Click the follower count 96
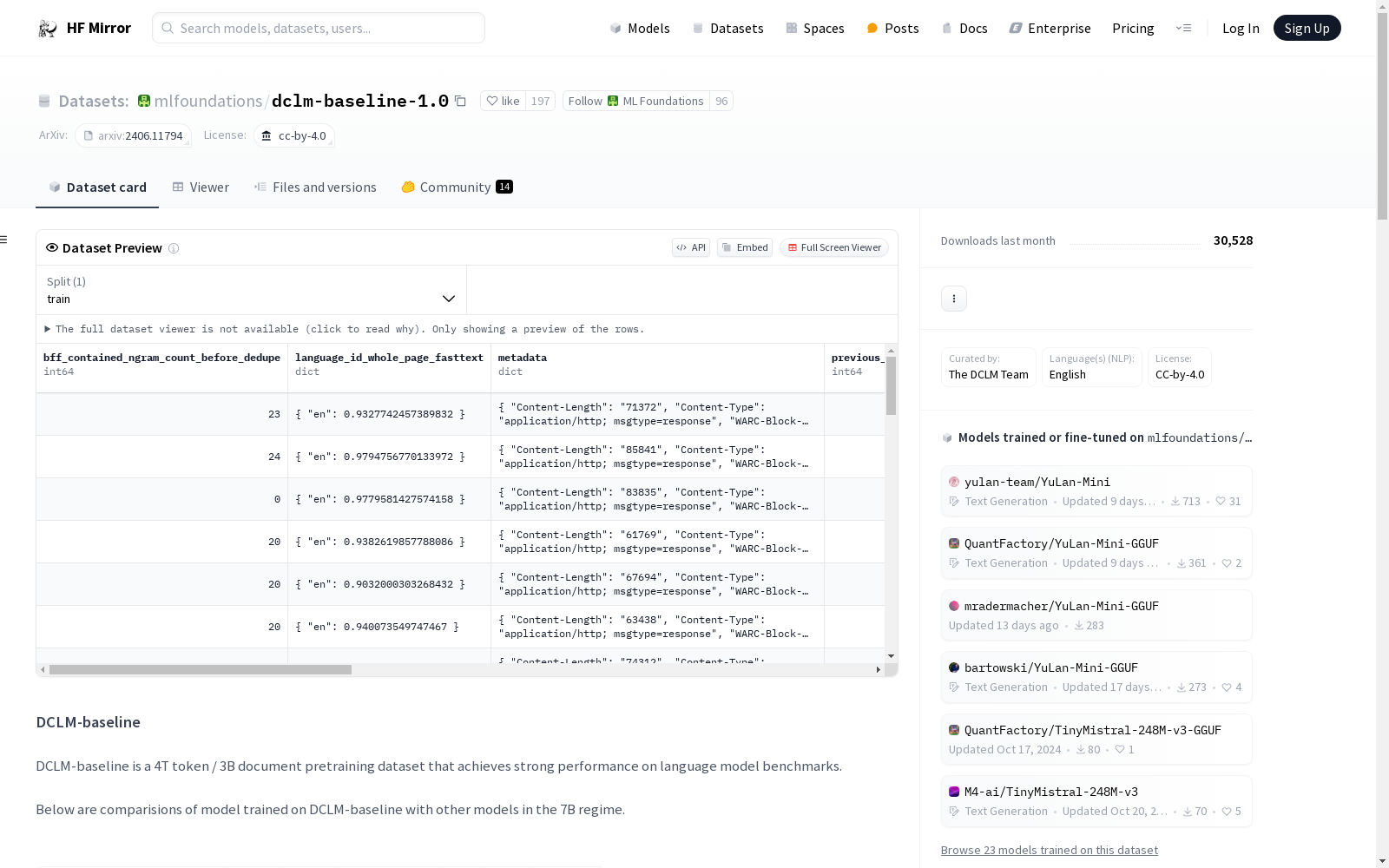 click(721, 102)
